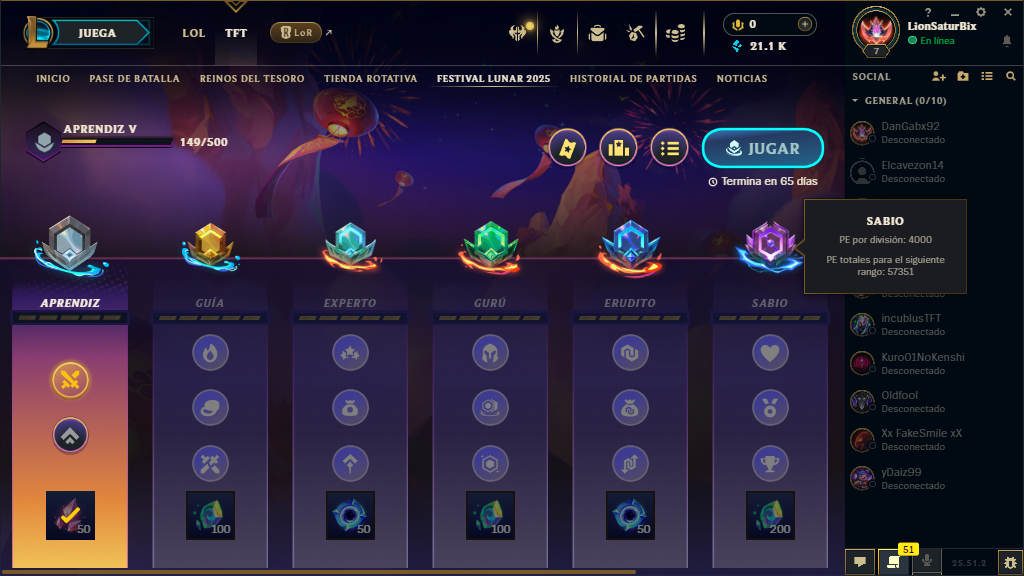Add RP with the plus button
Image resolution: width=1024 pixels, height=576 pixels.
point(805,24)
